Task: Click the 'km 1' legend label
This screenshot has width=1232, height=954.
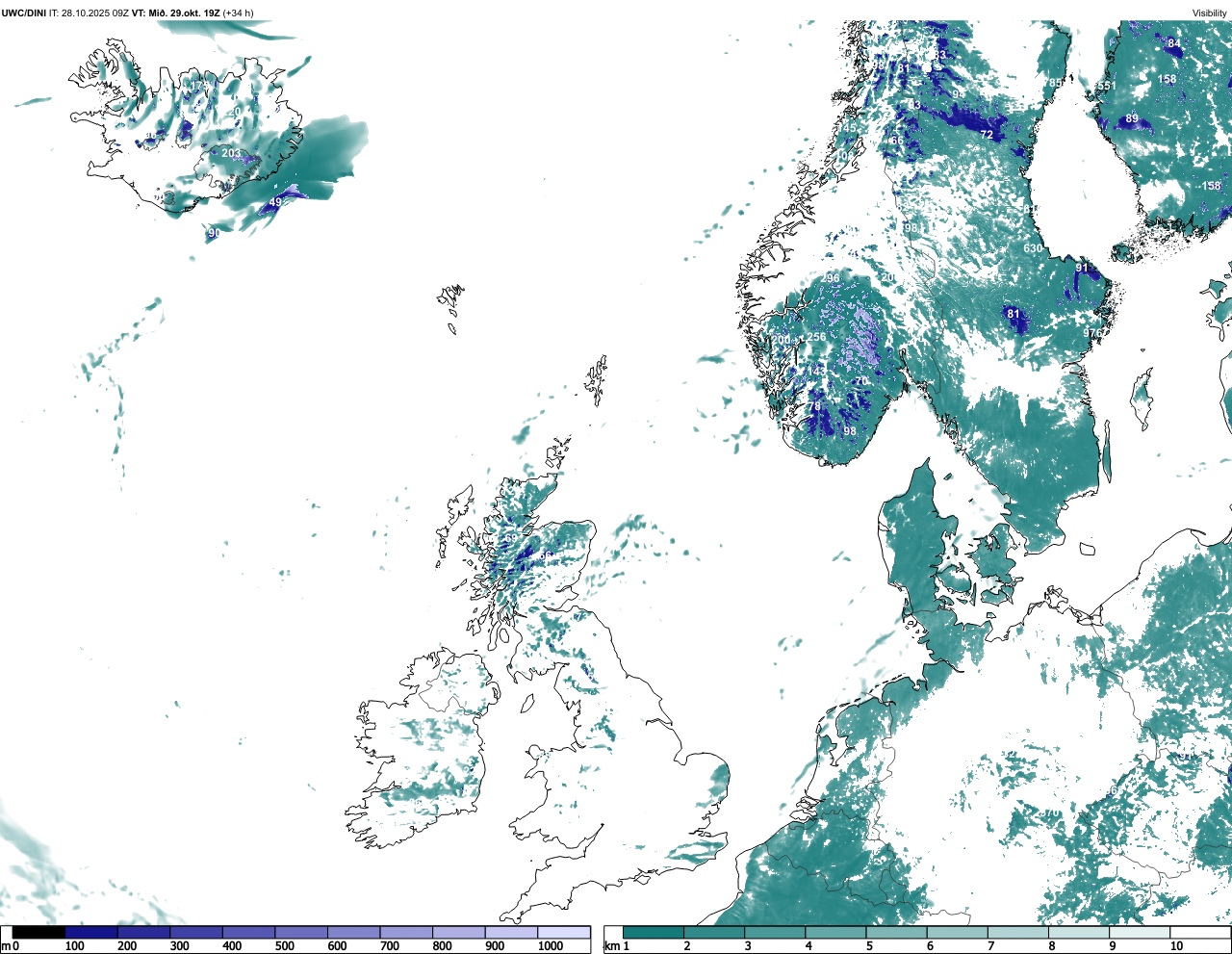Action: click(616, 946)
